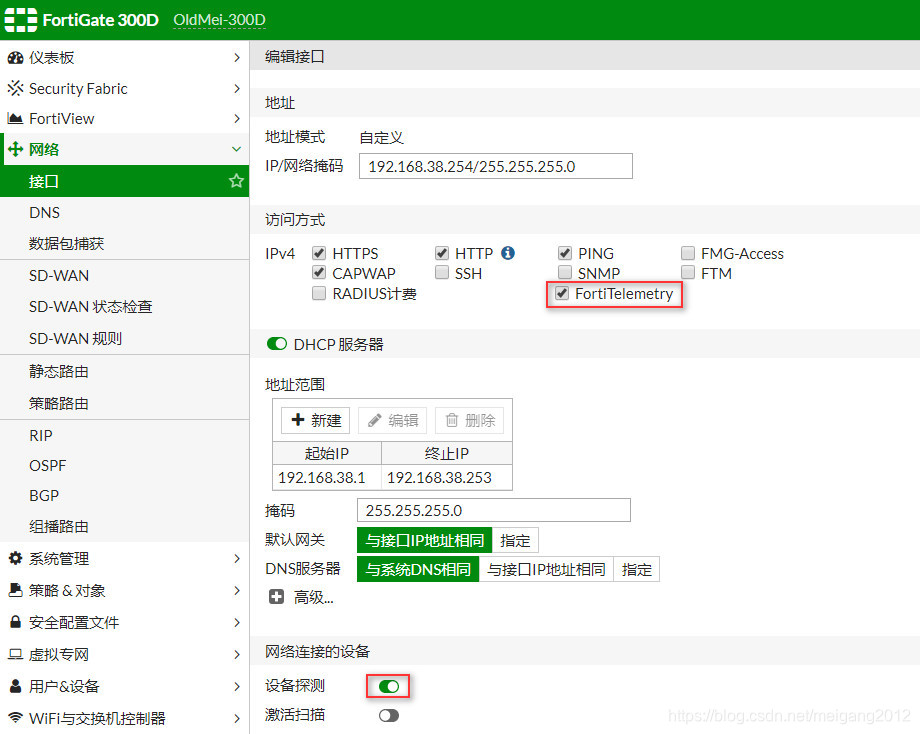Viewport: 920px width, 734px height.
Task: Expand the FortiView chevron
Action: (236, 119)
